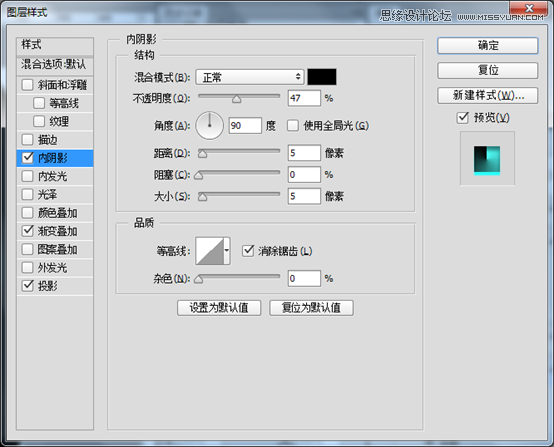Open the 投影 settings label

point(48,286)
